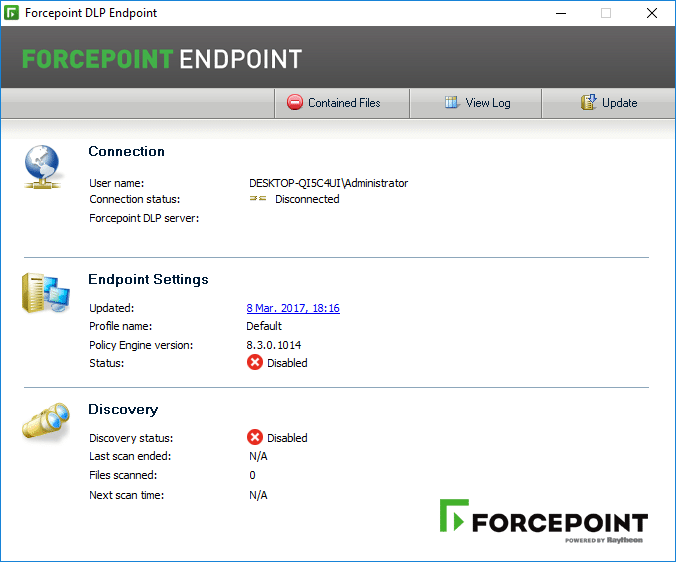The image size is (676, 562).
Task: Click the Forcepoint DLP server label
Action: click(144, 218)
